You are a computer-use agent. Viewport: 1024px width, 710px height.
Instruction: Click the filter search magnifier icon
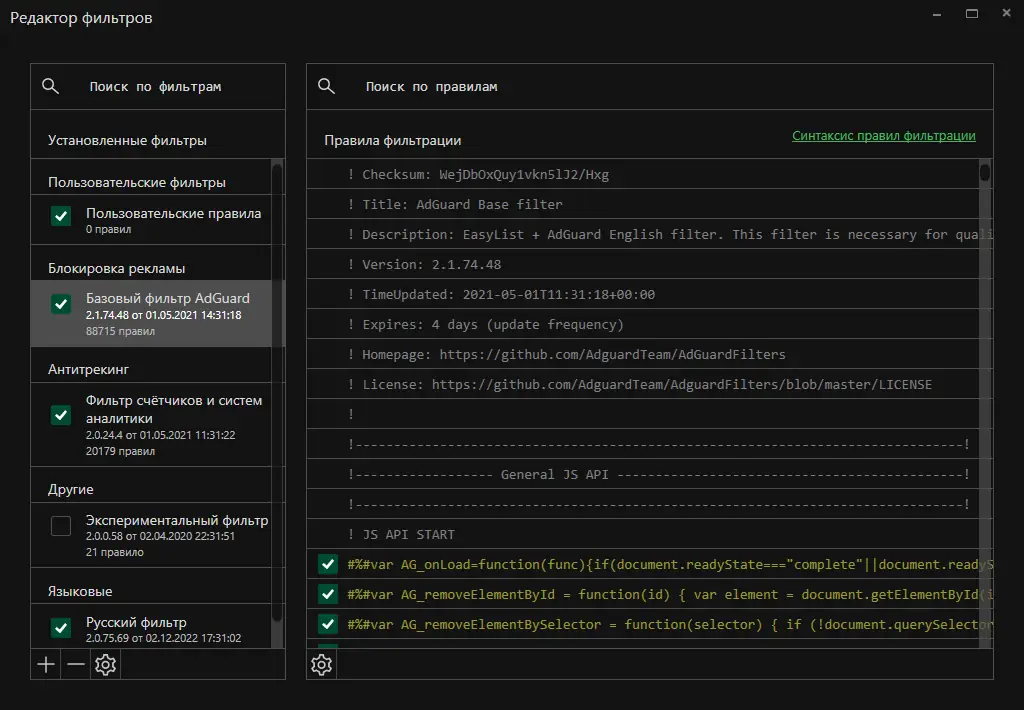click(x=51, y=87)
